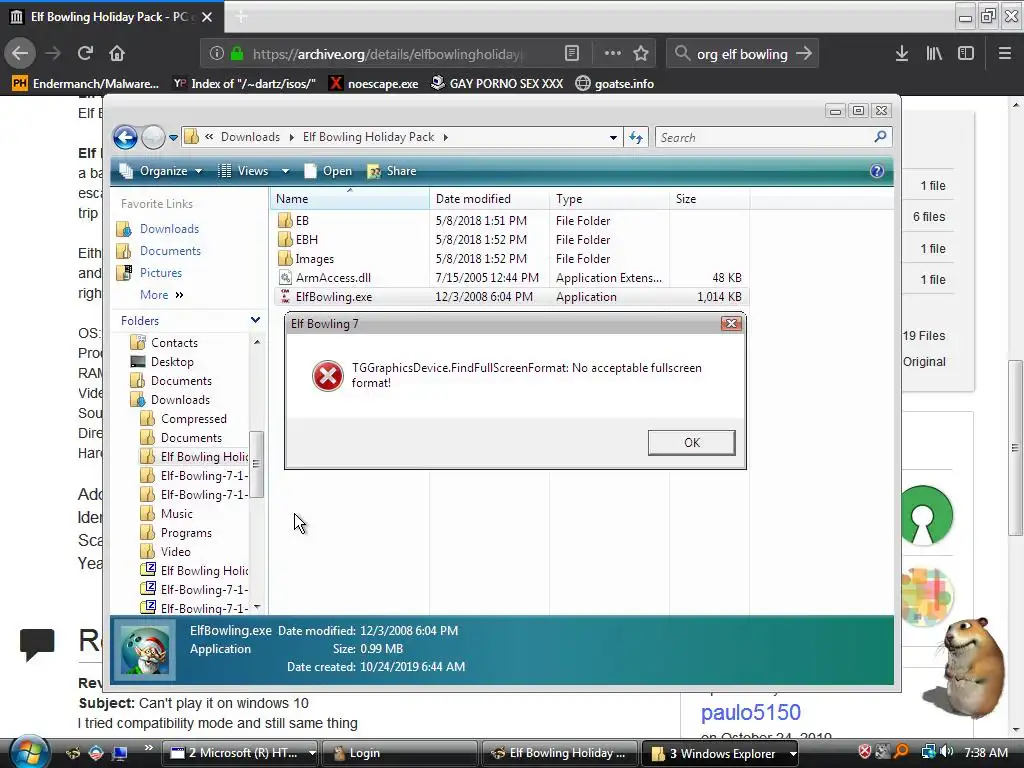Click the Firefox search box
Viewport: 1024px width, 768px height.
pos(742,54)
